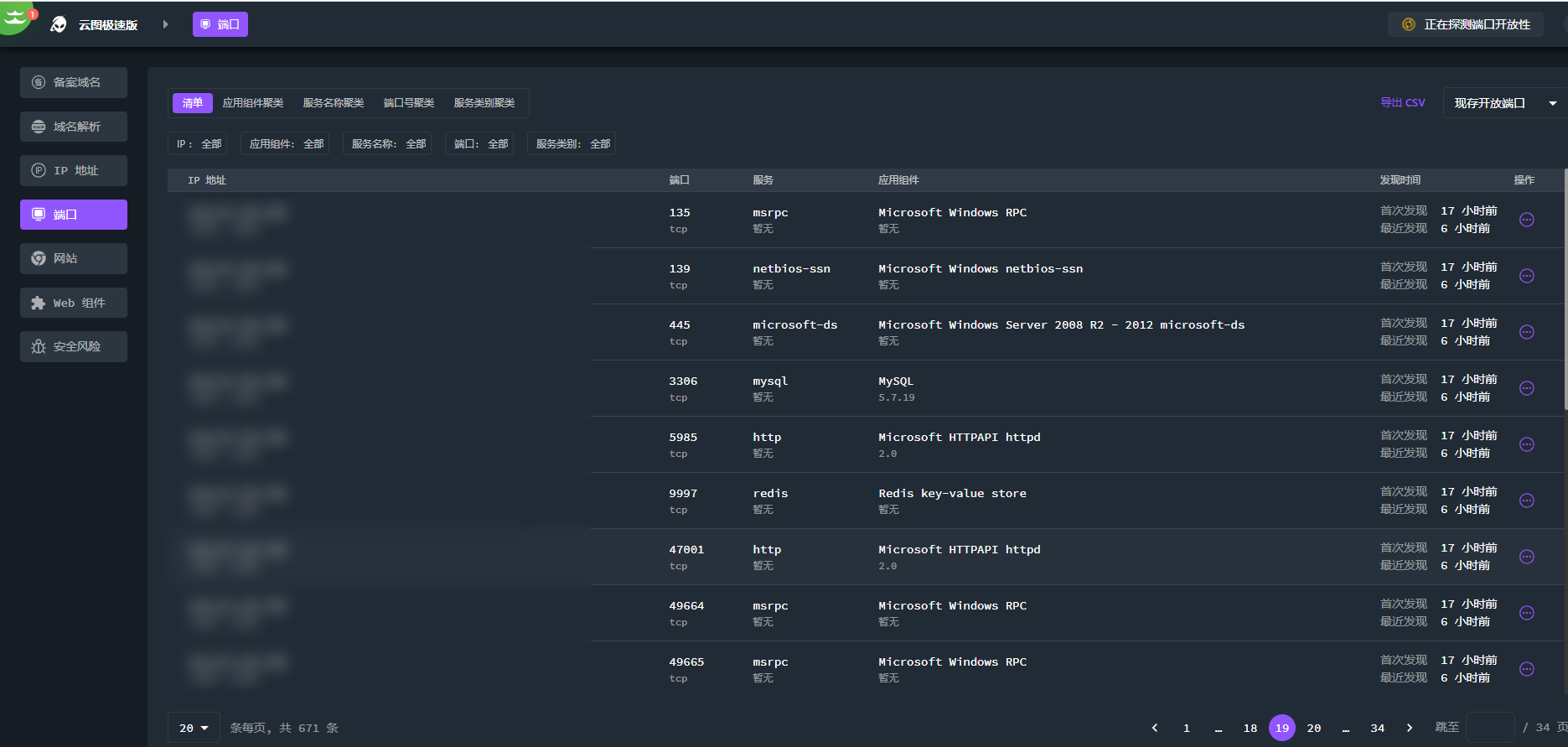Go to the 网站 sidebar section
1568x747 pixels.
coord(74,258)
